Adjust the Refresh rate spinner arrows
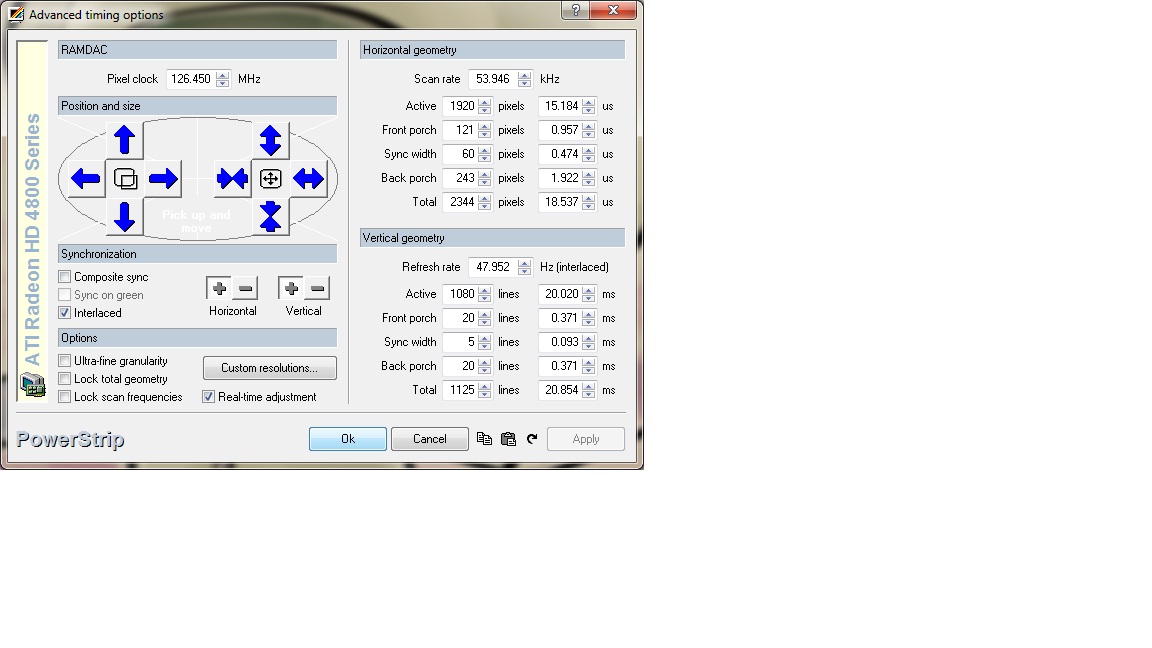The width and height of the screenshot is (1152, 648). coord(525,267)
